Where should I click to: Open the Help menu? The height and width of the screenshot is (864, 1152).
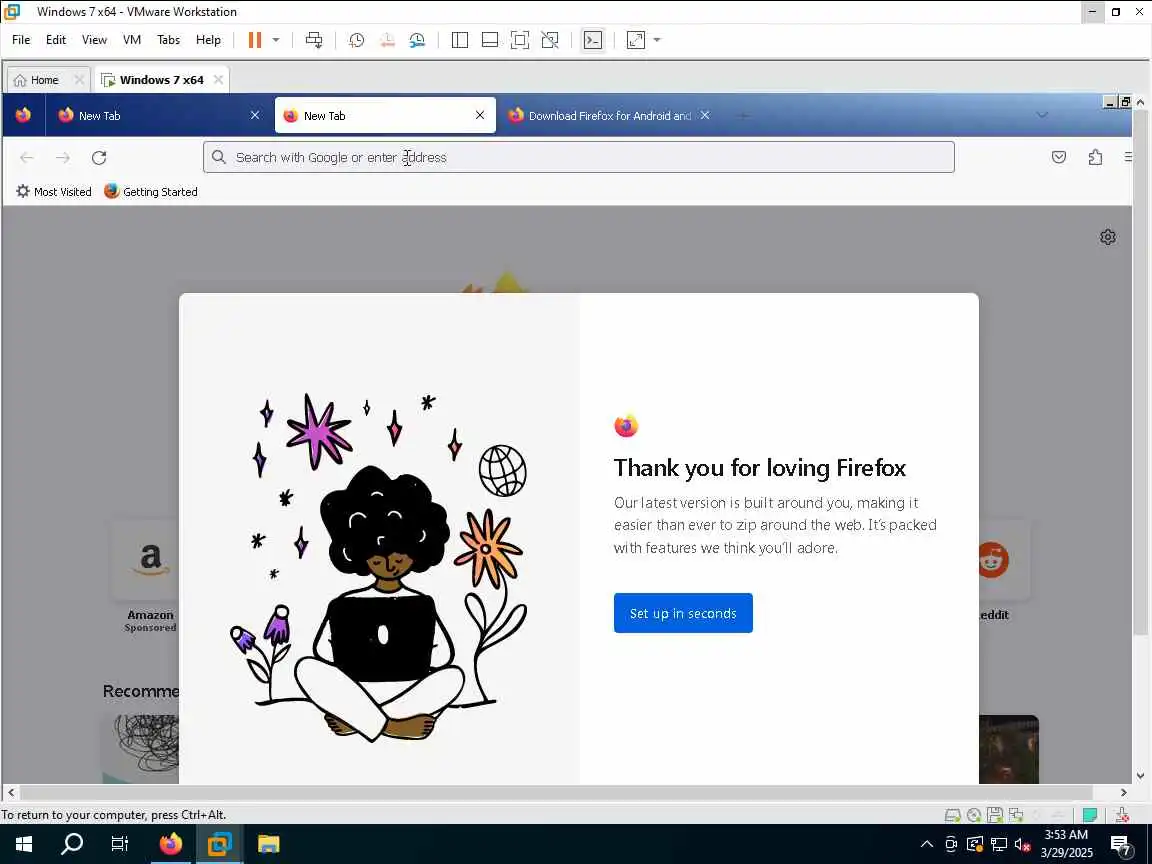coord(208,40)
